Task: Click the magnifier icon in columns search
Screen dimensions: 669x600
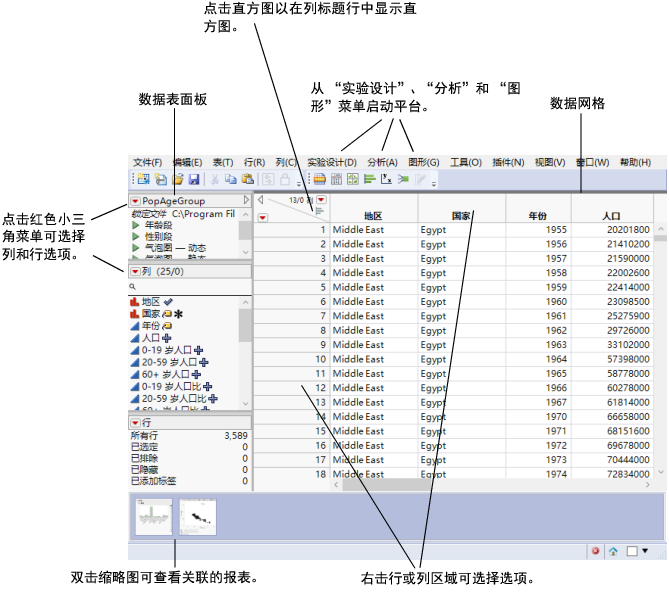Action: (x=133, y=286)
